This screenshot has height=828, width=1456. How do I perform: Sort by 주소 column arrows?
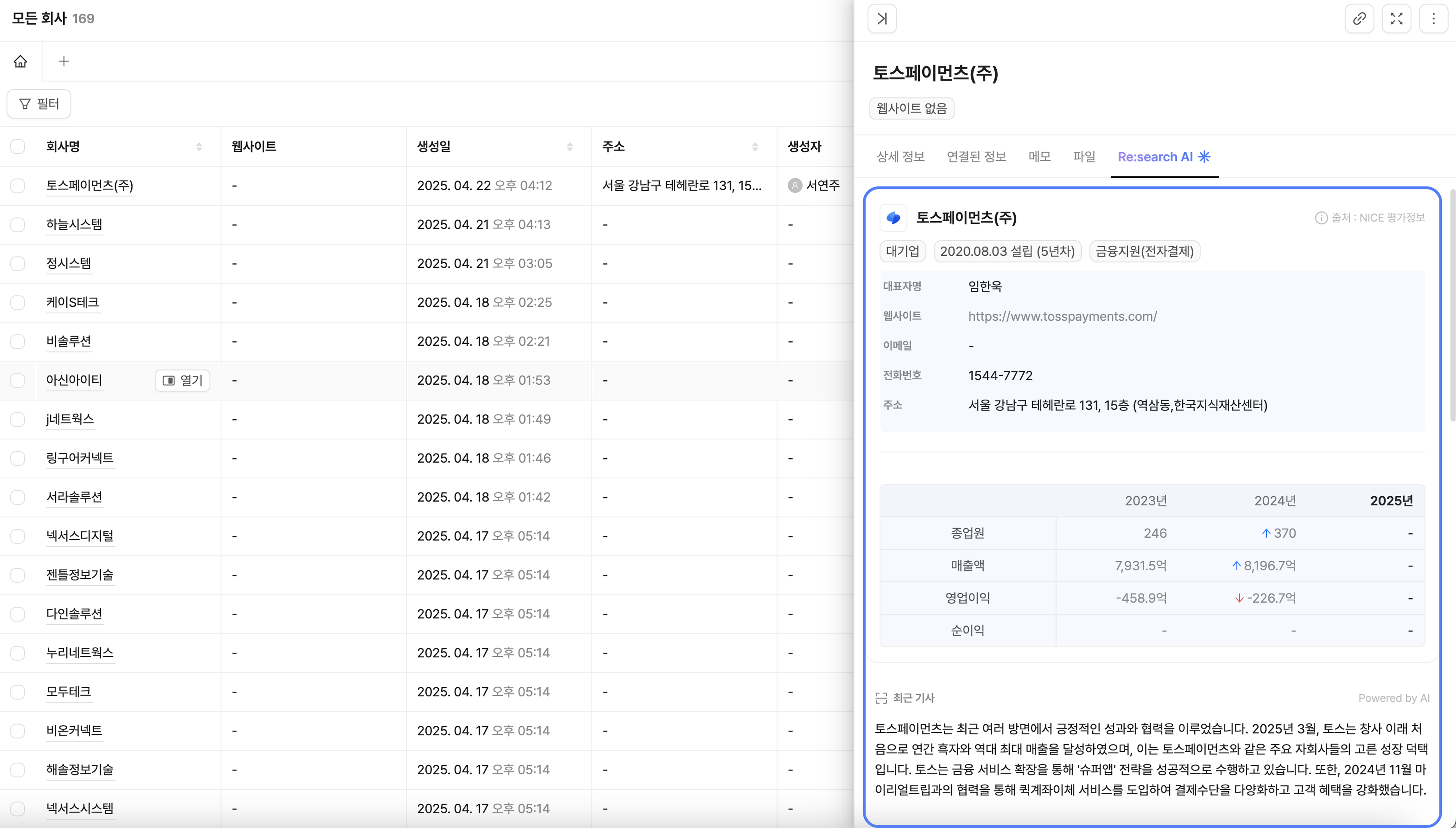point(755,147)
